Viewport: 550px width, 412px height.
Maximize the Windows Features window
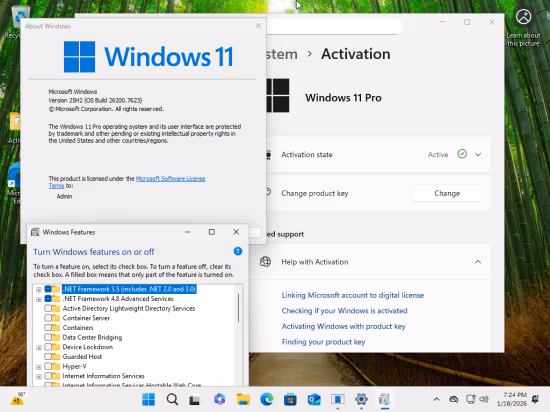(x=212, y=232)
